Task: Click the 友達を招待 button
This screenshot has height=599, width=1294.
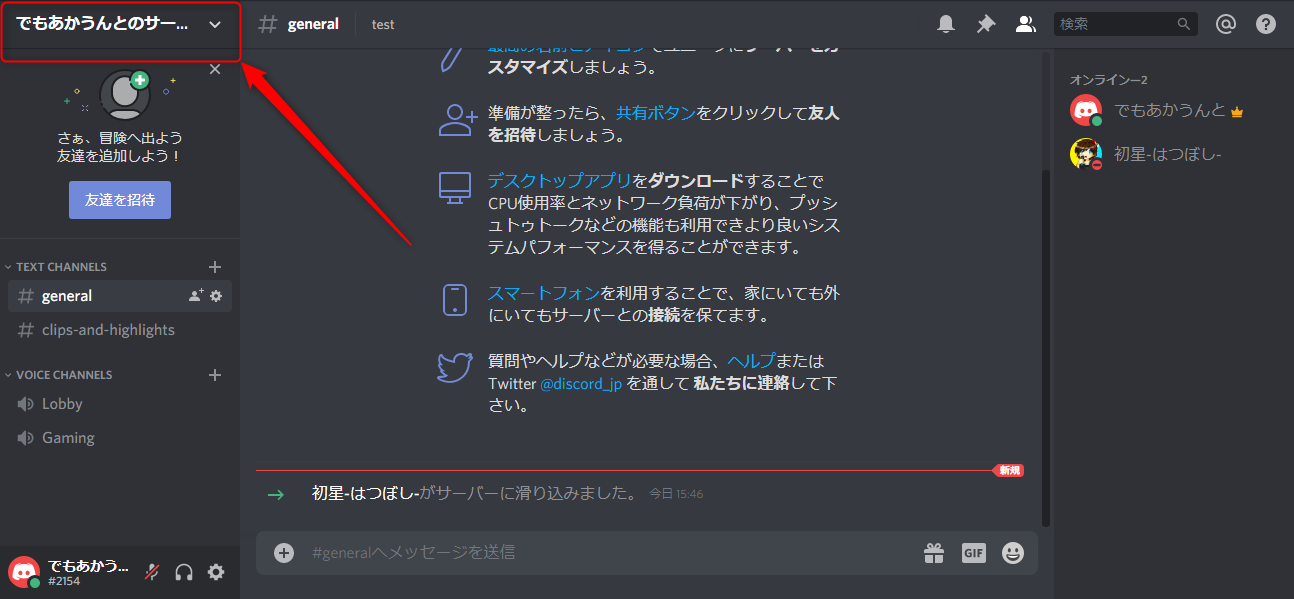Action: 120,200
